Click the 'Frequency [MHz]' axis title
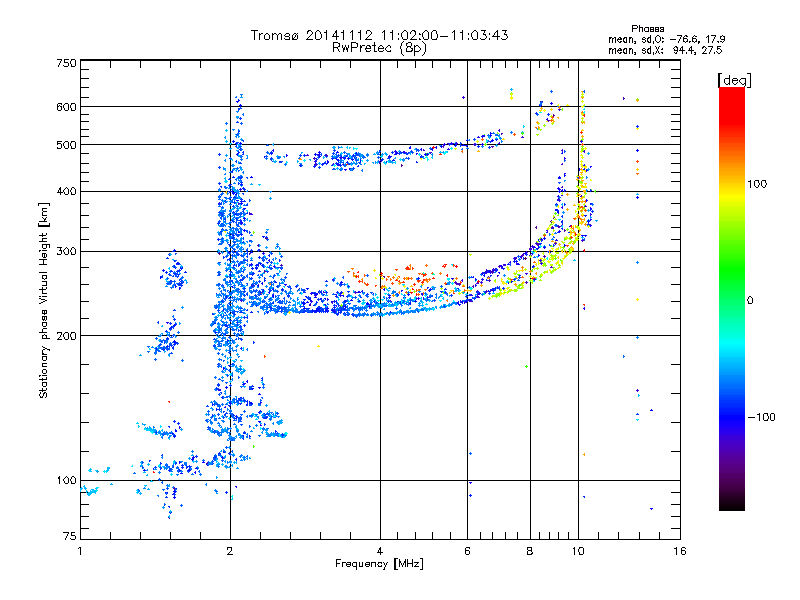800x600 pixels. (379, 564)
